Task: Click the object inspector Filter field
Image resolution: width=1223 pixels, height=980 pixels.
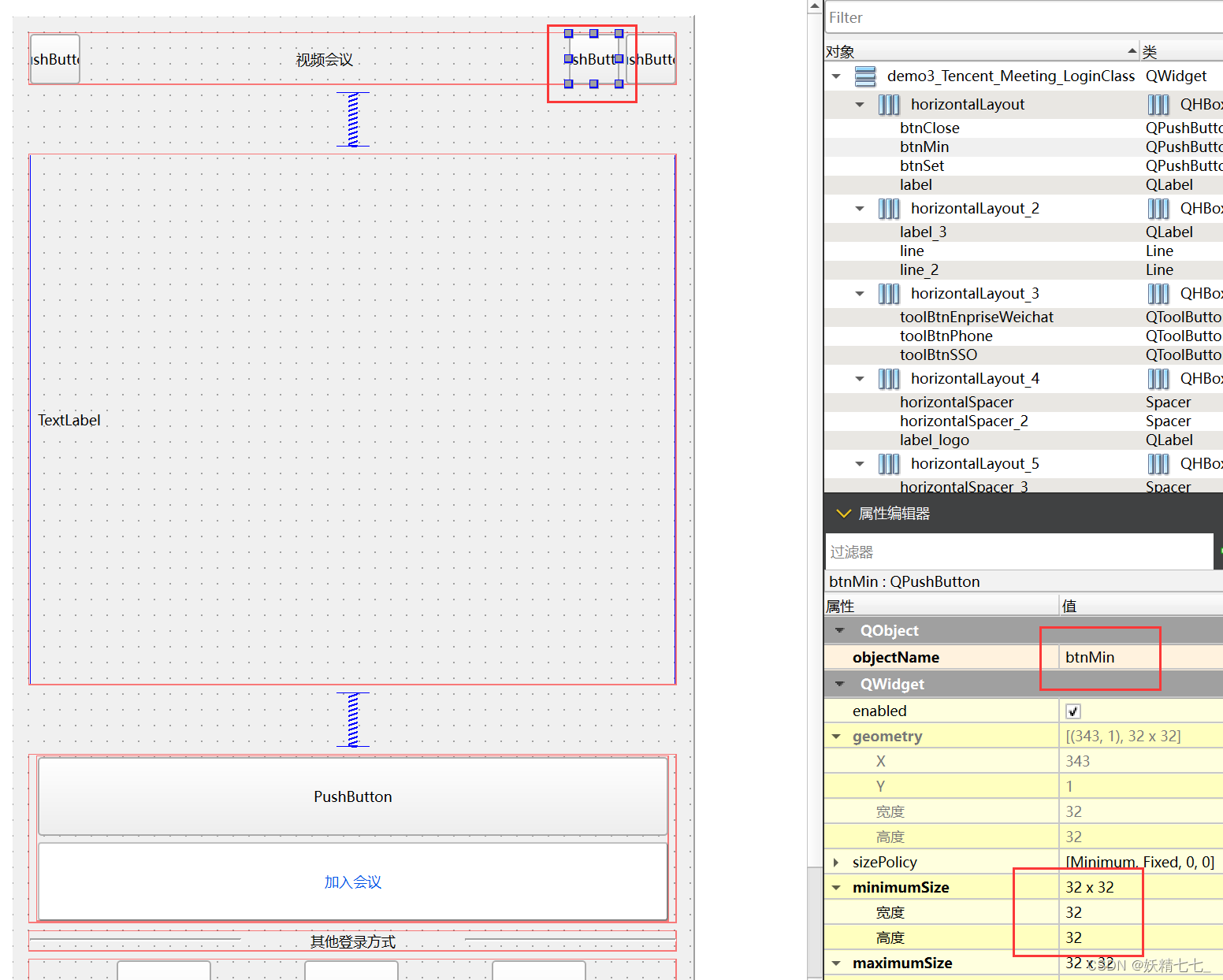Action: (x=1024, y=17)
